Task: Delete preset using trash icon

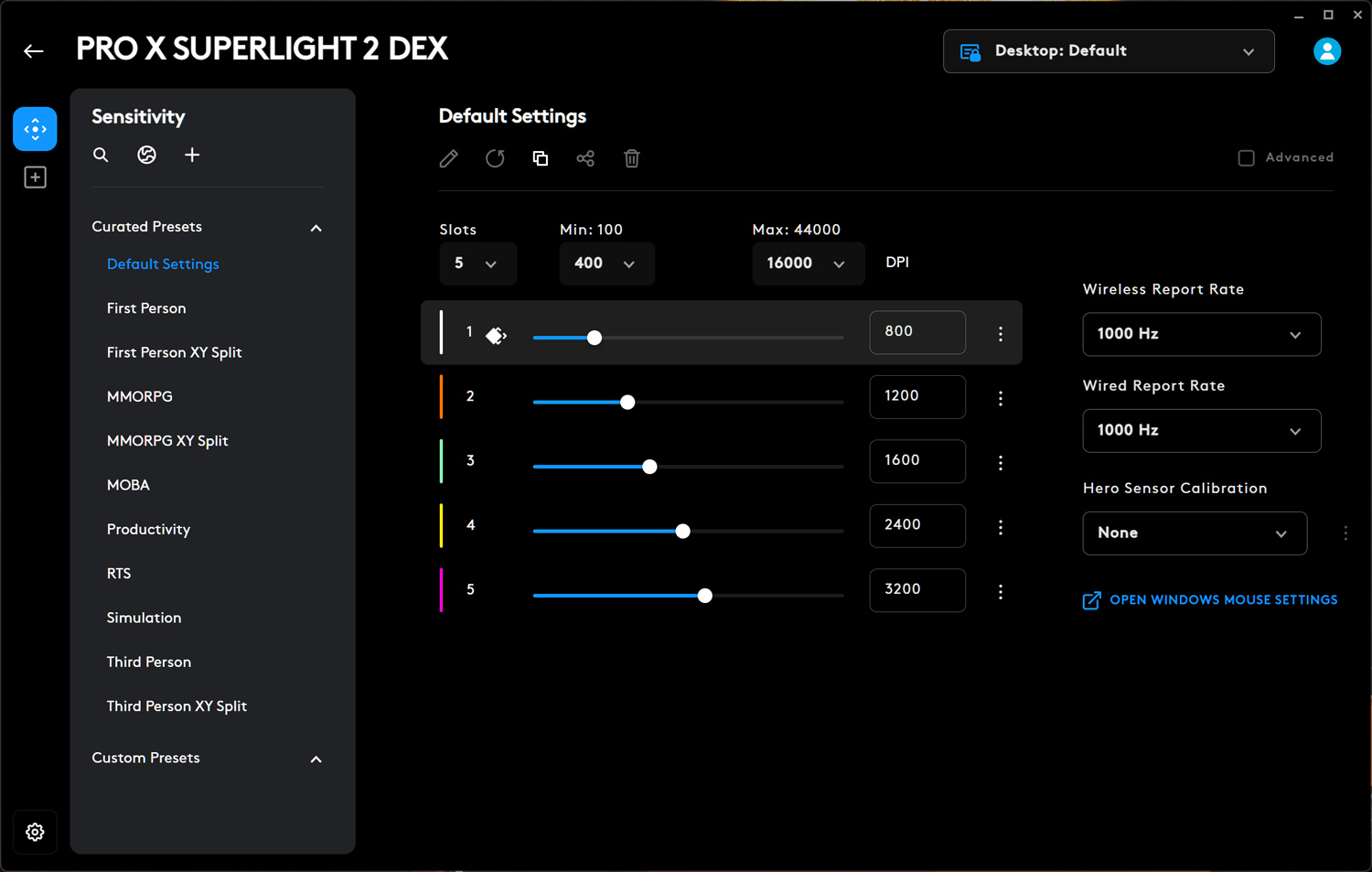Action: (x=631, y=158)
